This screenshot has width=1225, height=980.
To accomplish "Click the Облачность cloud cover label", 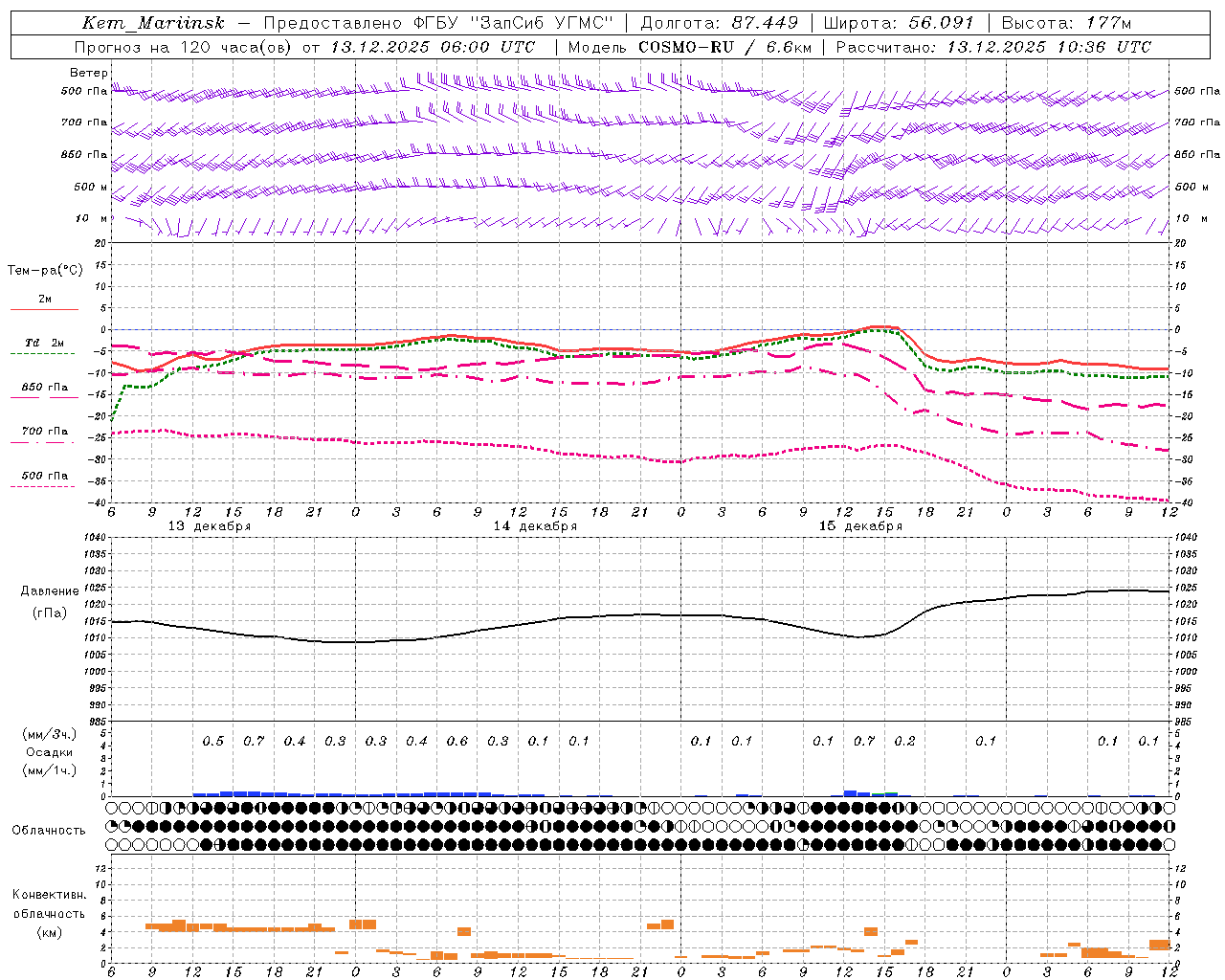I will pos(49,830).
